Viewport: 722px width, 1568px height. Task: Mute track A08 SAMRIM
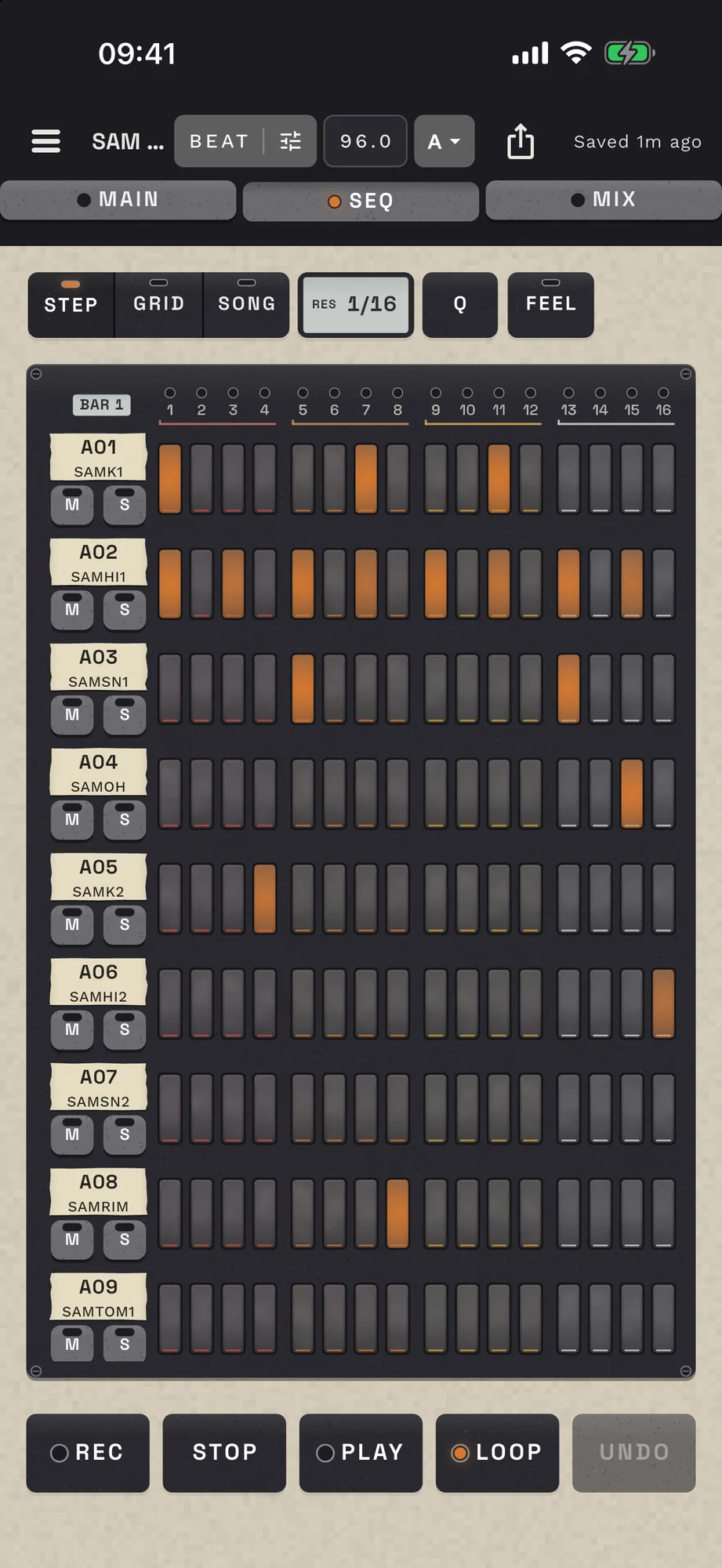pyautogui.click(x=72, y=1240)
